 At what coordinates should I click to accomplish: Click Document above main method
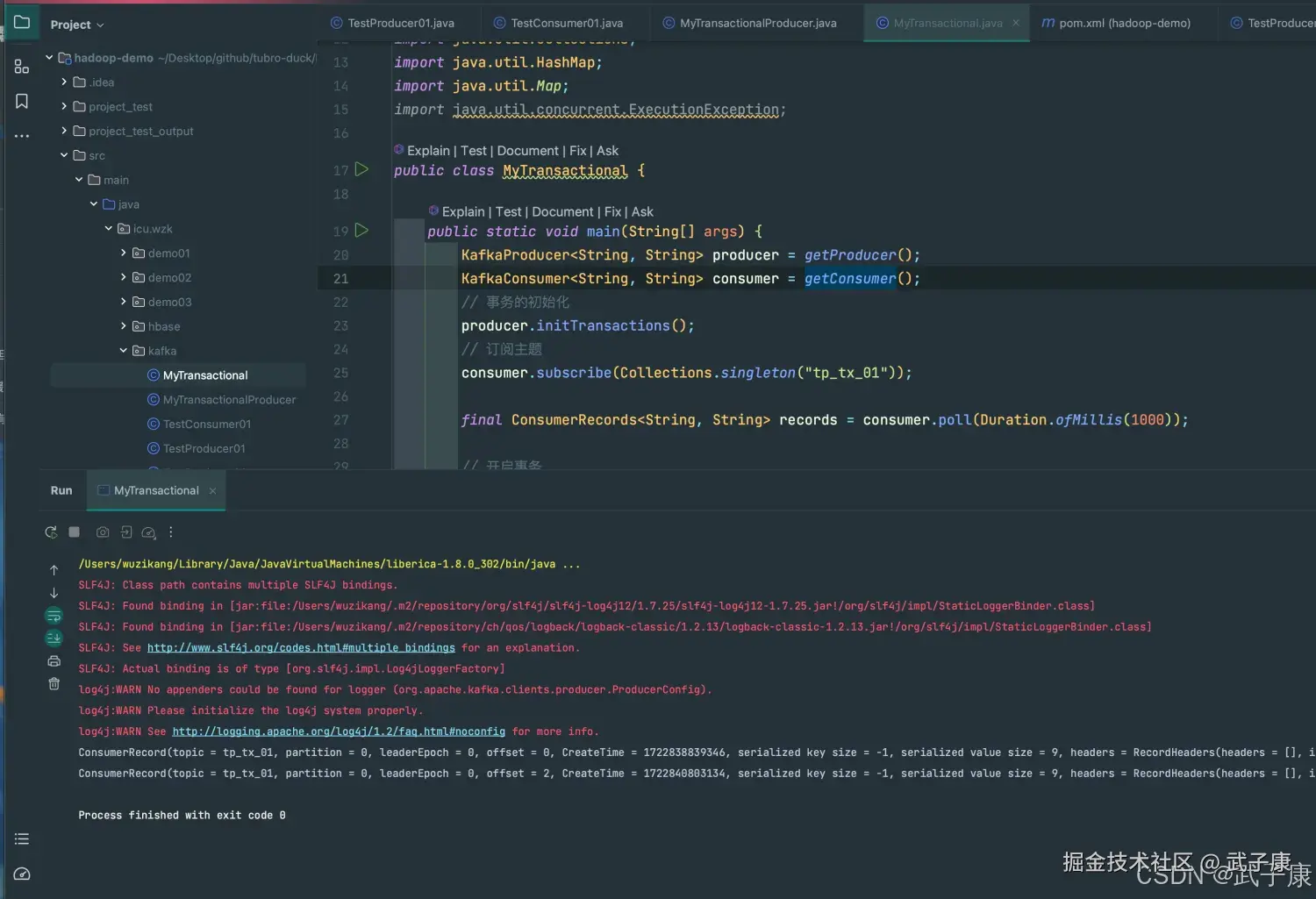[562, 211]
